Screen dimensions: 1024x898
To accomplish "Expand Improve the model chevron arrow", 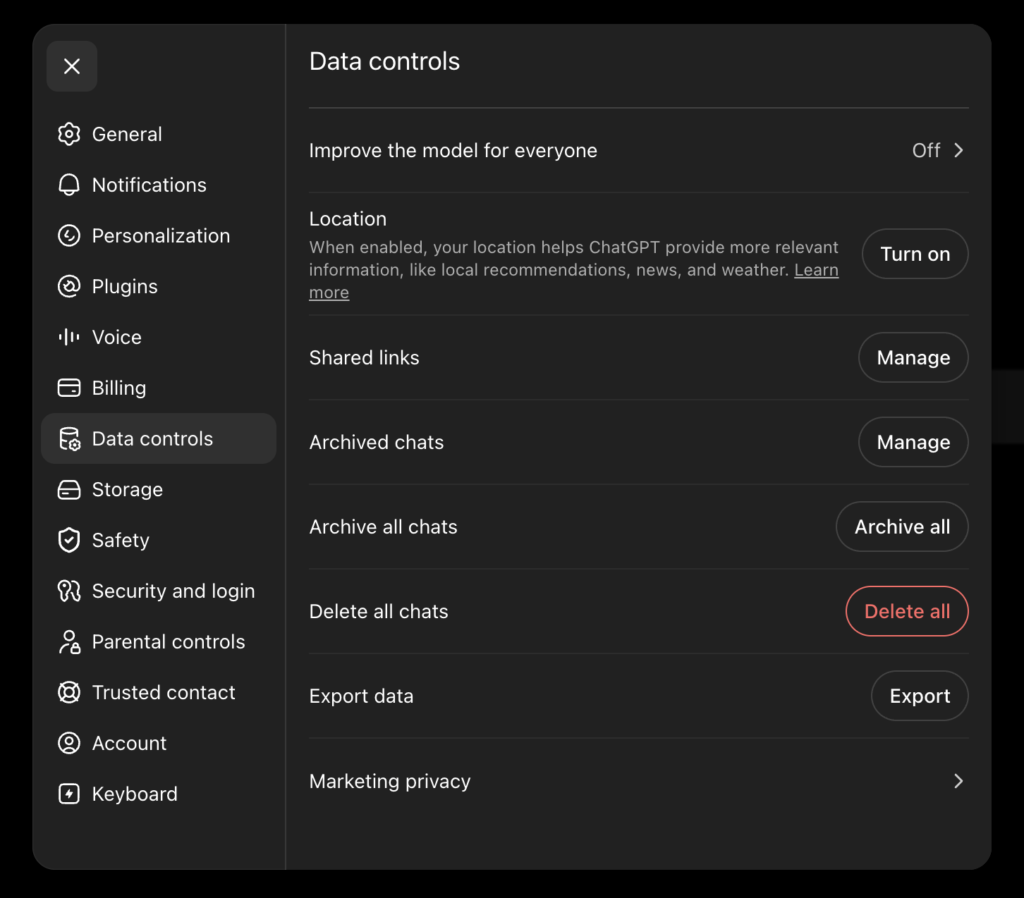I will [x=958, y=150].
